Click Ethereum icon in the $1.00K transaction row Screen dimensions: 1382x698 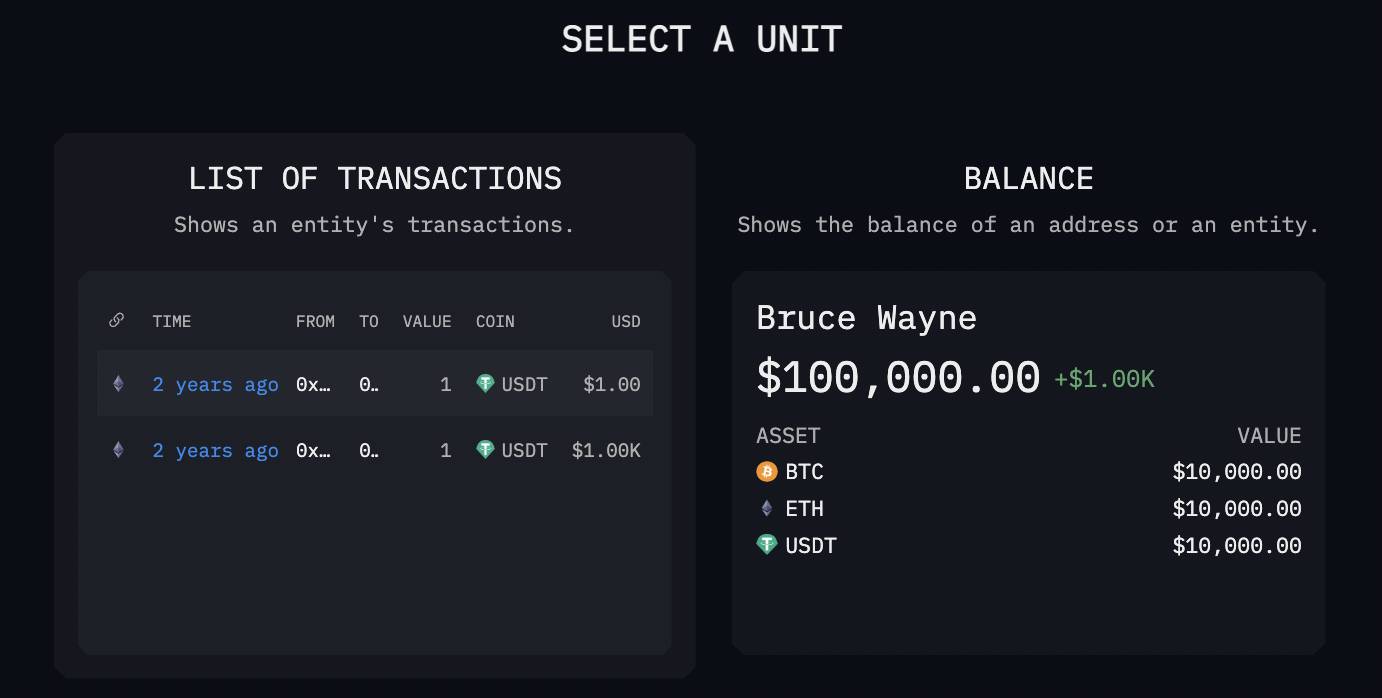tap(118, 450)
